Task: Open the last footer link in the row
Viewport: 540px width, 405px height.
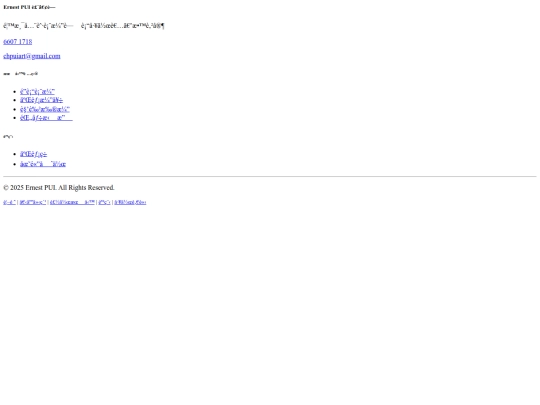Action: [130, 202]
